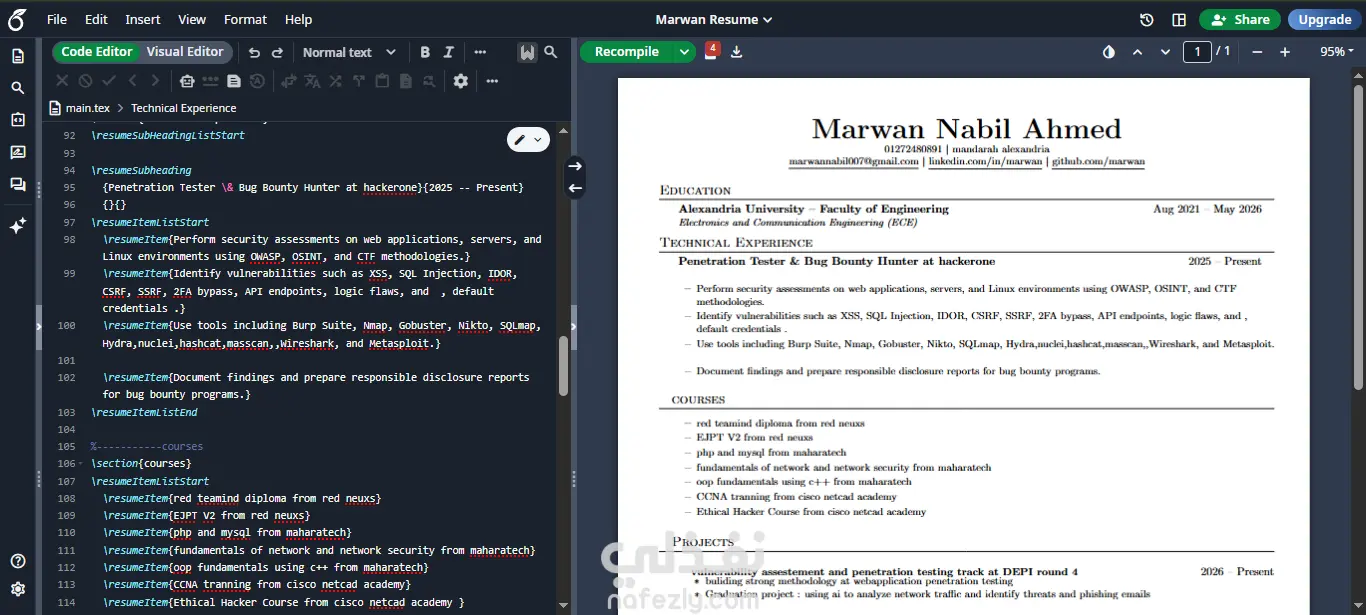The height and width of the screenshot is (615, 1366).
Task: Open the overflow dots in second toolbar row
Action: (x=492, y=81)
